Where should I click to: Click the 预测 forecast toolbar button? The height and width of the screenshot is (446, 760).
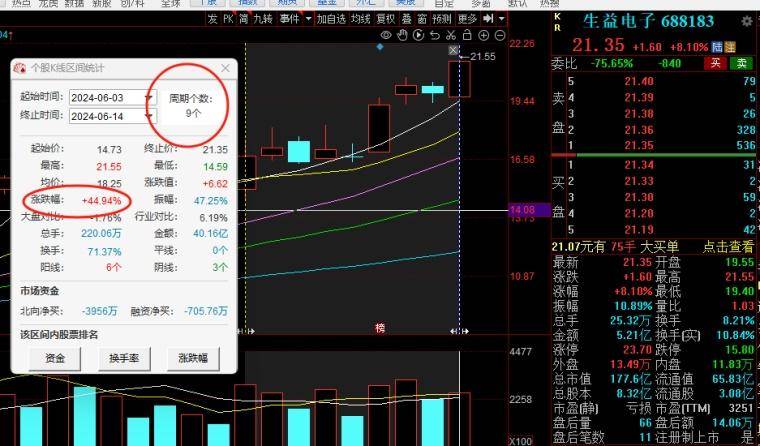pyautogui.click(x=442, y=19)
